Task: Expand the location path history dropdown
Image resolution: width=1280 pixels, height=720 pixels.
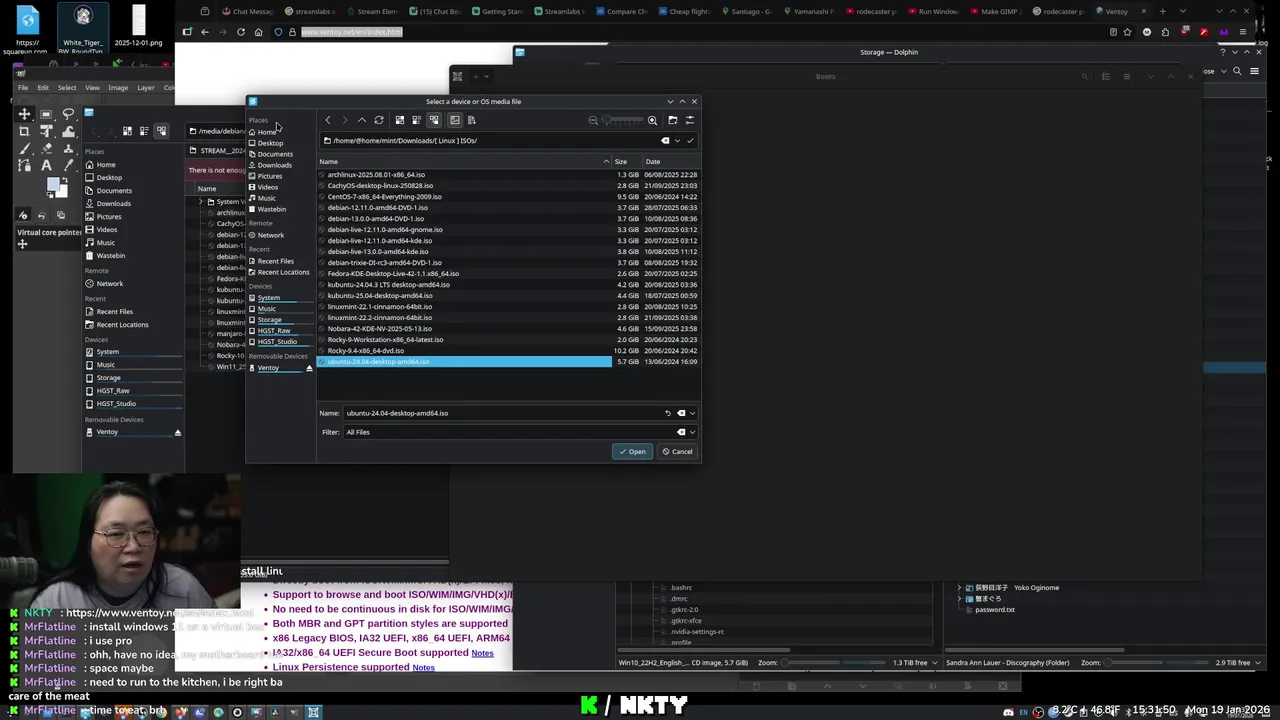Action: [x=677, y=141]
